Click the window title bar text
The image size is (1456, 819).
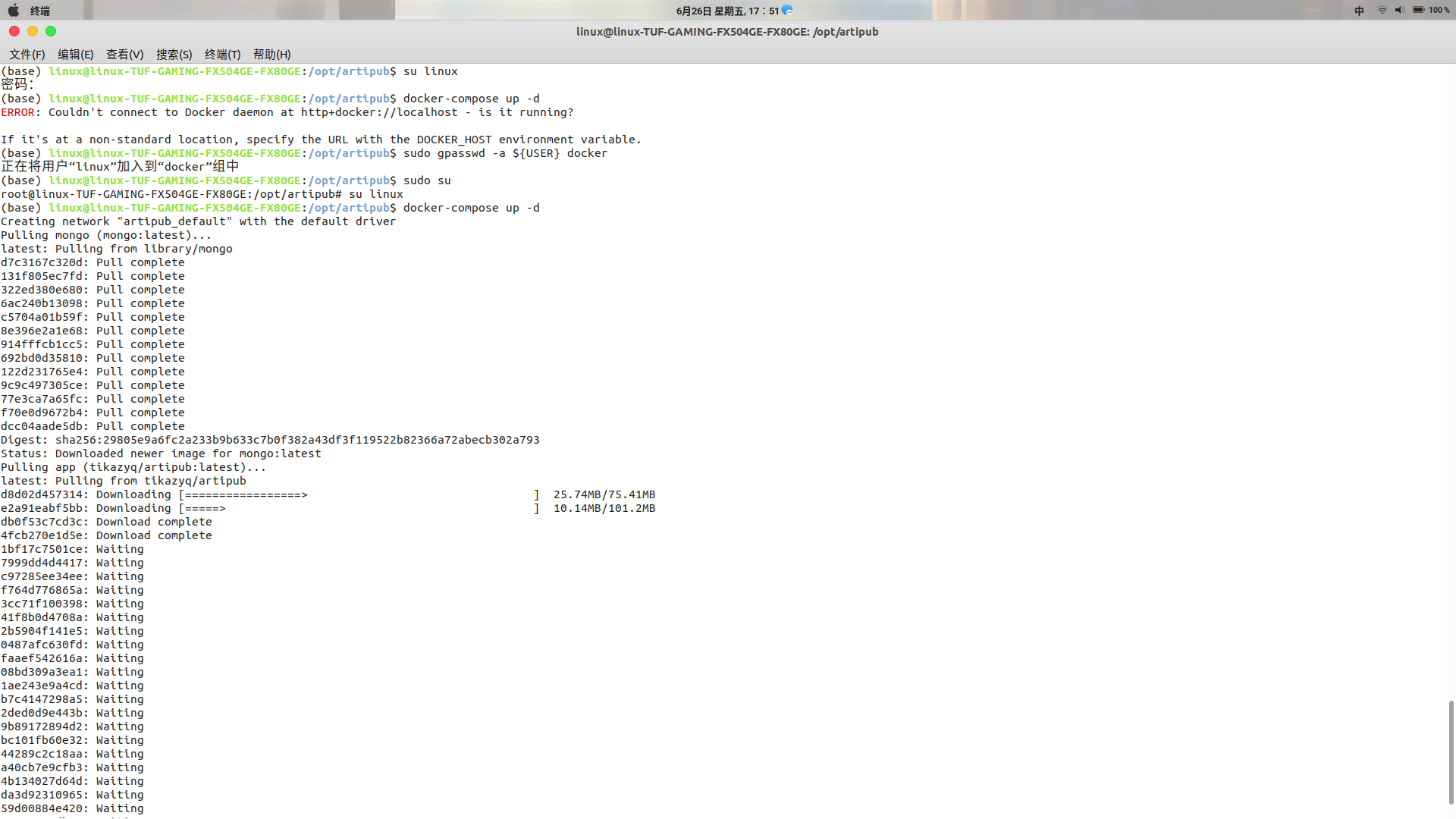click(726, 32)
